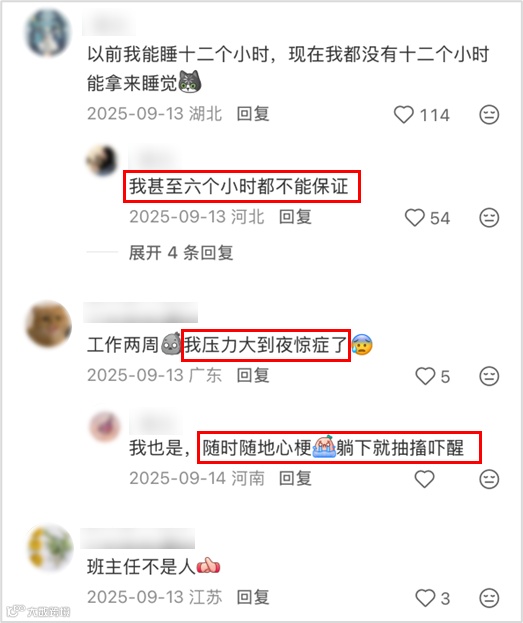This screenshot has height=623, width=523.
Task: Like the Hebei reply with 54 likes
Action: pyautogui.click(x=415, y=218)
